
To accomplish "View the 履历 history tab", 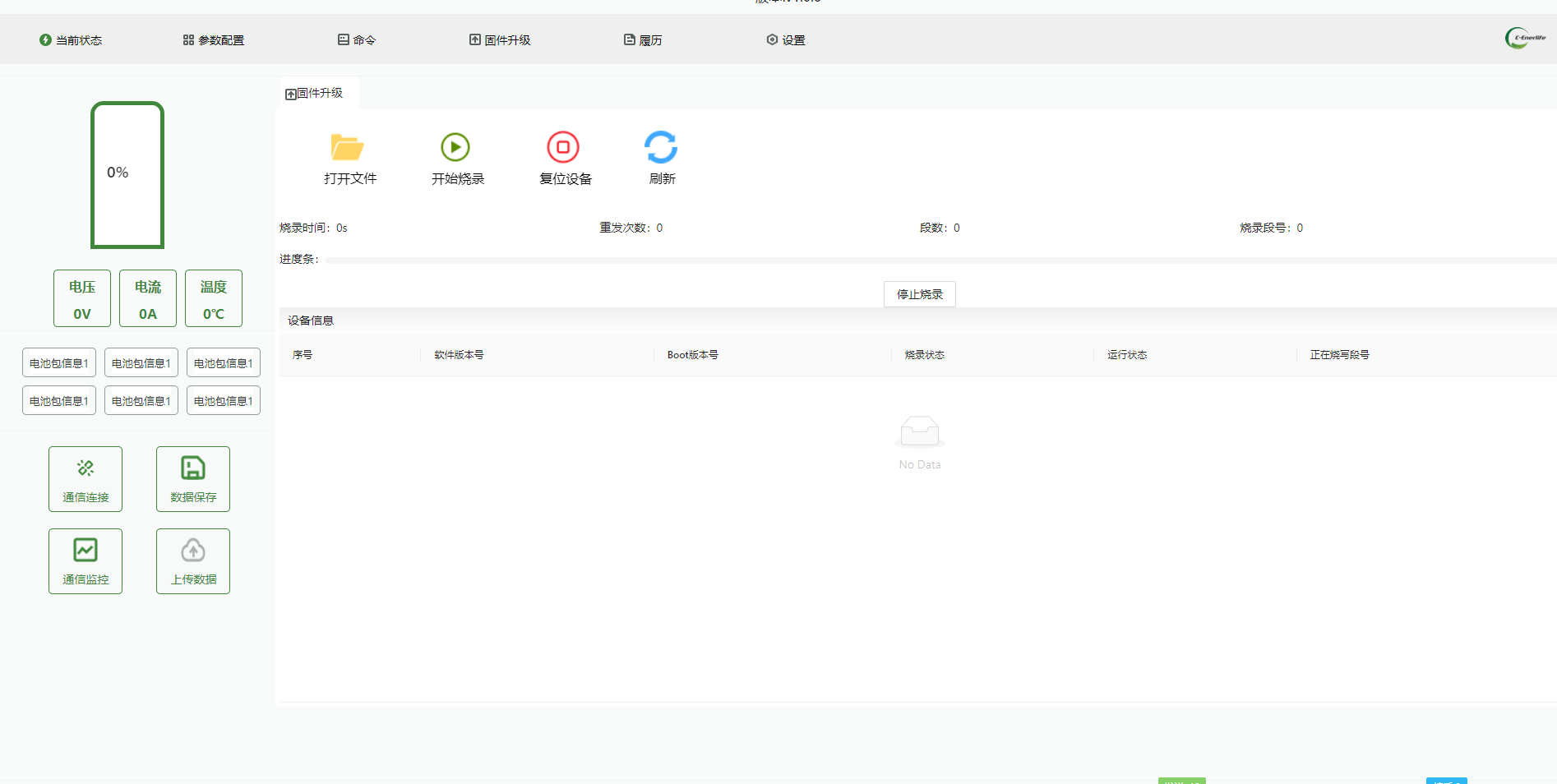I will [643, 40].
